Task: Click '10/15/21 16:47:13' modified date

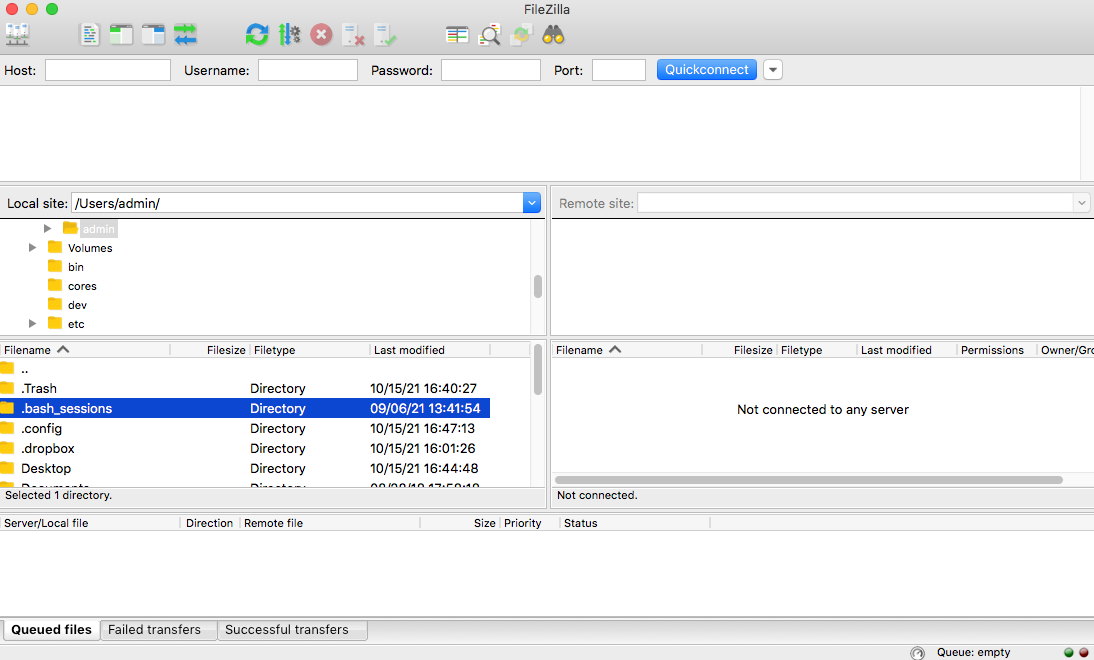Action: point(422,428)
